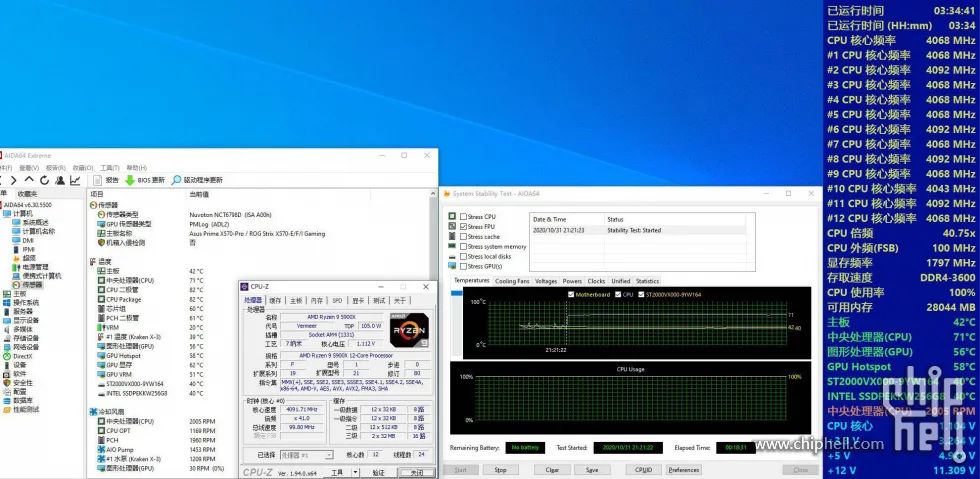Image resolution: width=980 pixels, height=479 pixels.
Task: Select 便携式计算机 in the AIDA64 tree
Action: point(37,276)
